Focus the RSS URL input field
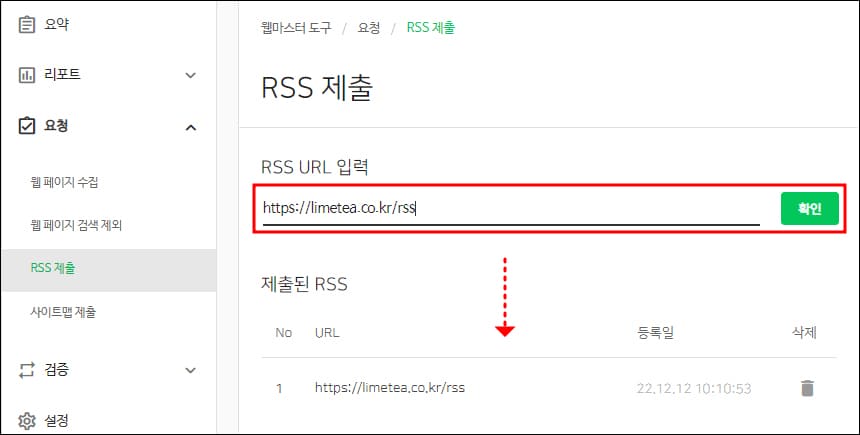This screenshot has width=860, height=435. [x=511, y=209]
